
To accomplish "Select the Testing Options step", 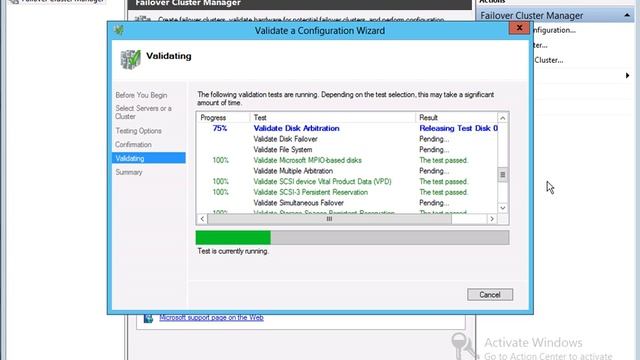I will [x=138, y=131].
